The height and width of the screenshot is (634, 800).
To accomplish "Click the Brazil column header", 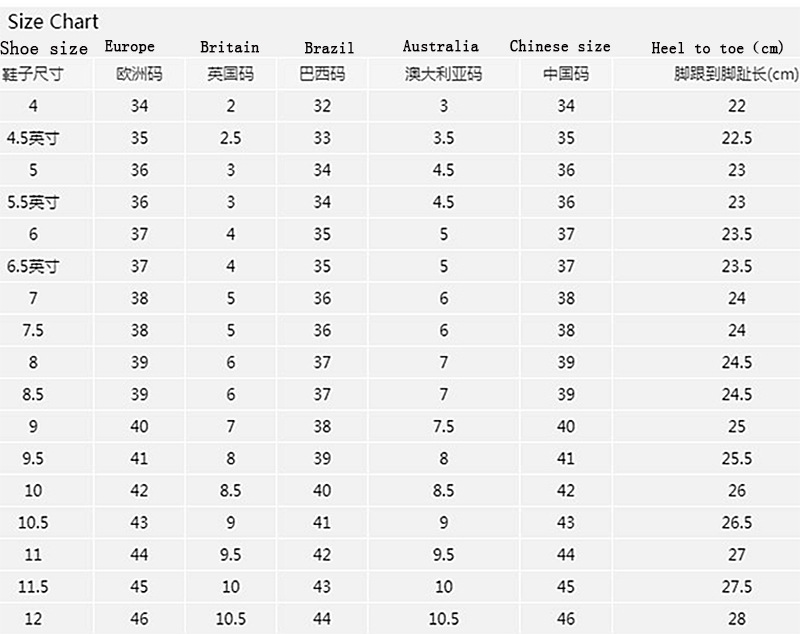I will (329, 47).
